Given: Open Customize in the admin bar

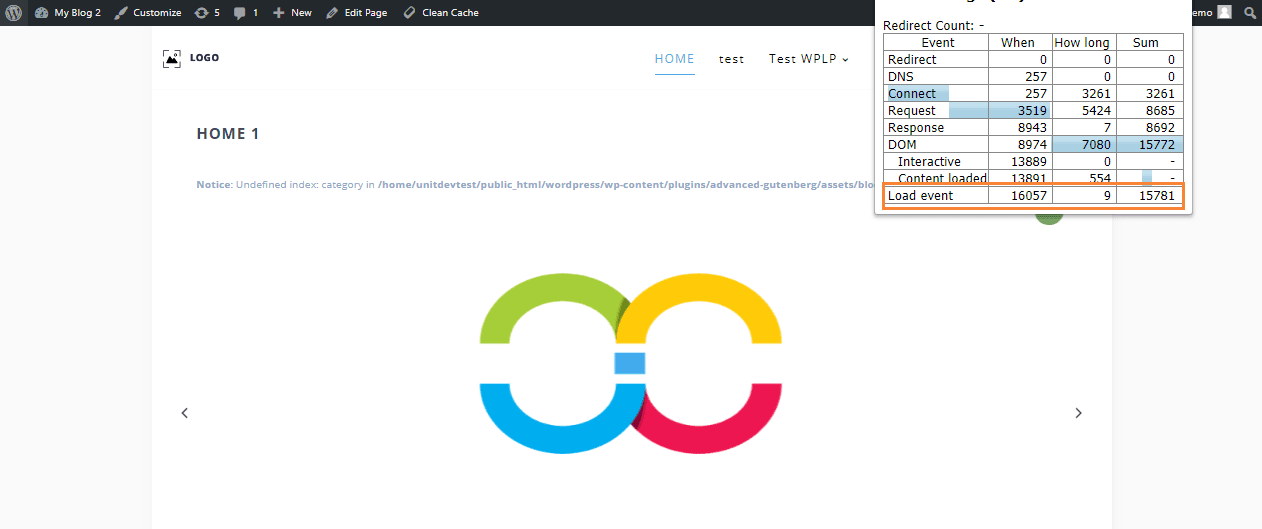Looking at the screenshot, I should (148, 13).
